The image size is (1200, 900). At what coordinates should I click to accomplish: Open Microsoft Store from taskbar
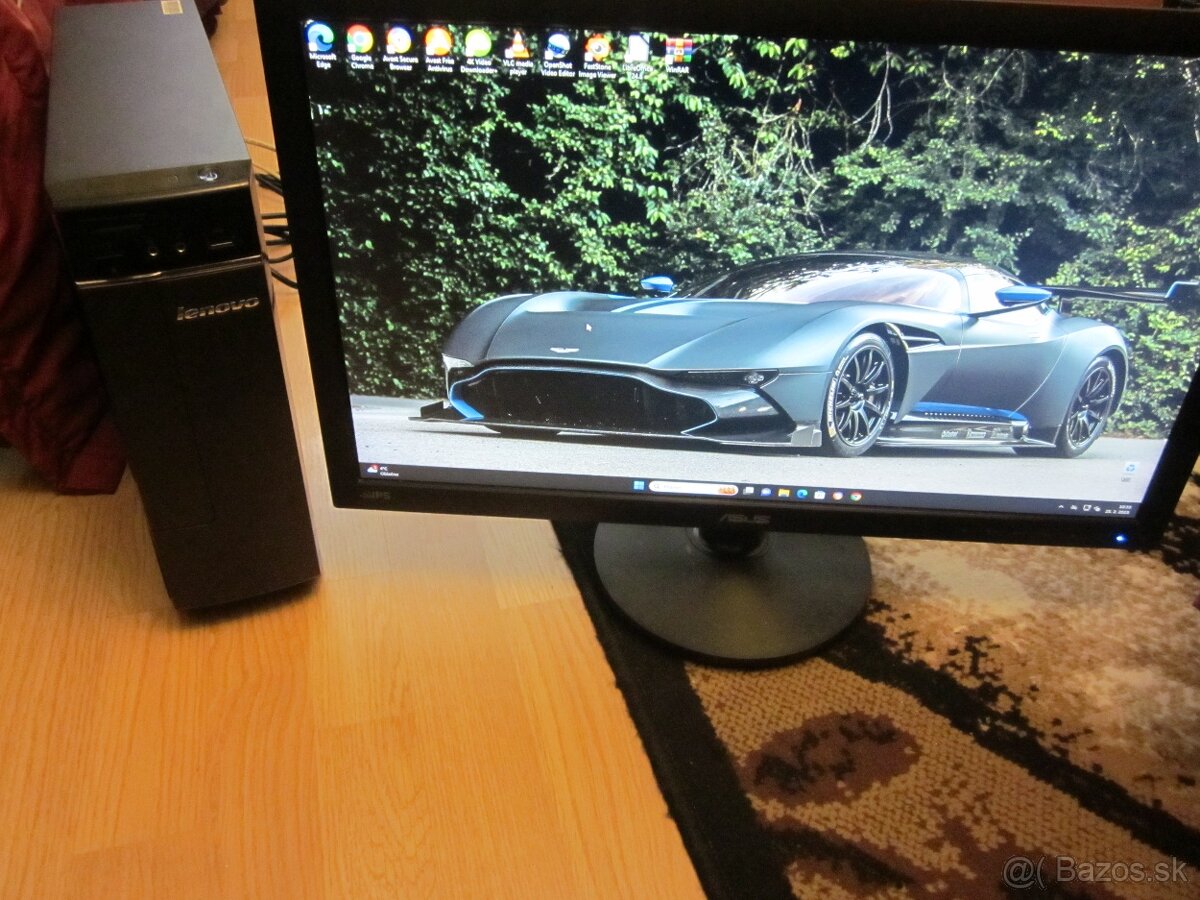point(820,494)
